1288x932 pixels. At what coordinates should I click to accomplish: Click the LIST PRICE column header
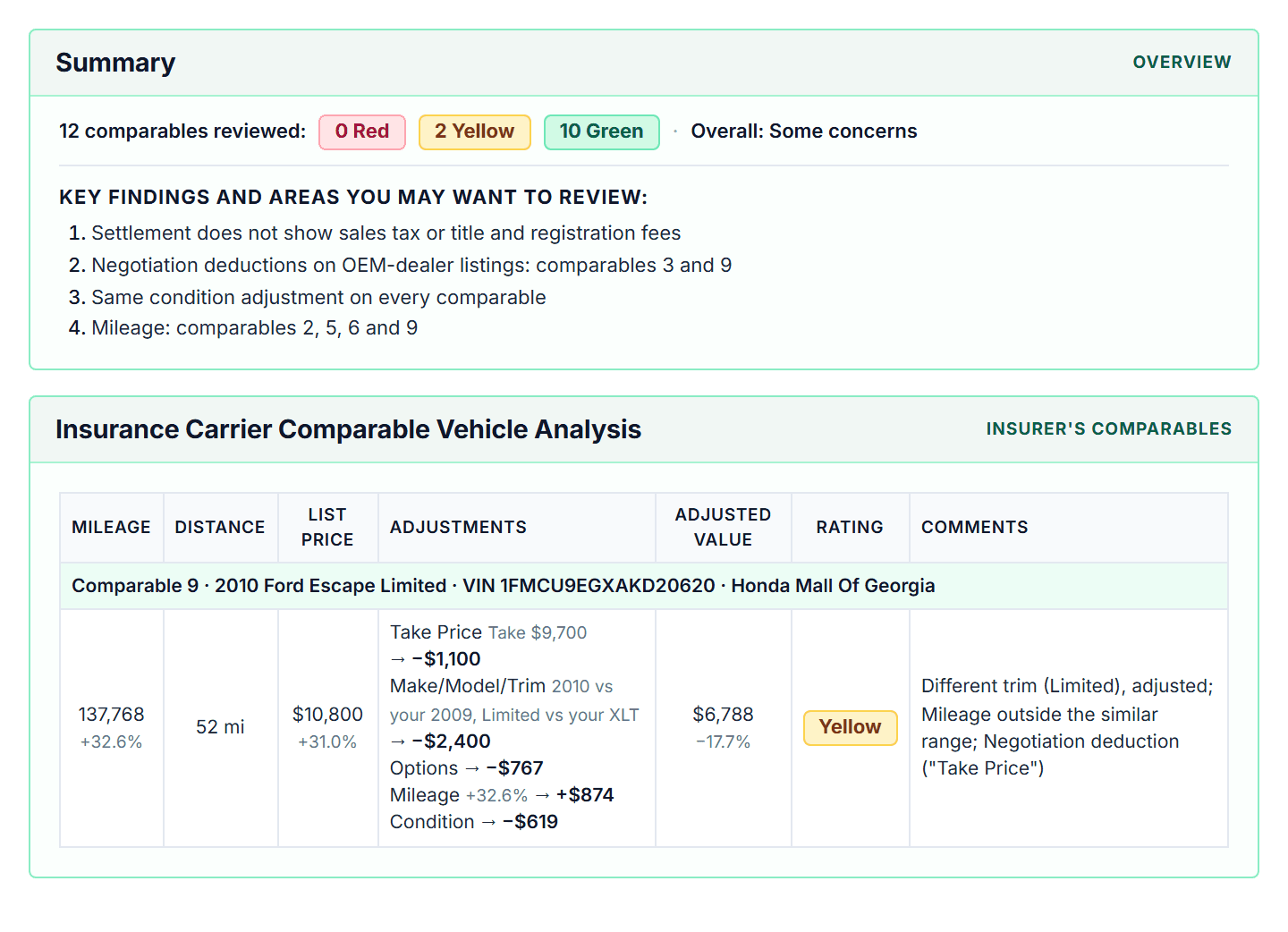[327, 527]
